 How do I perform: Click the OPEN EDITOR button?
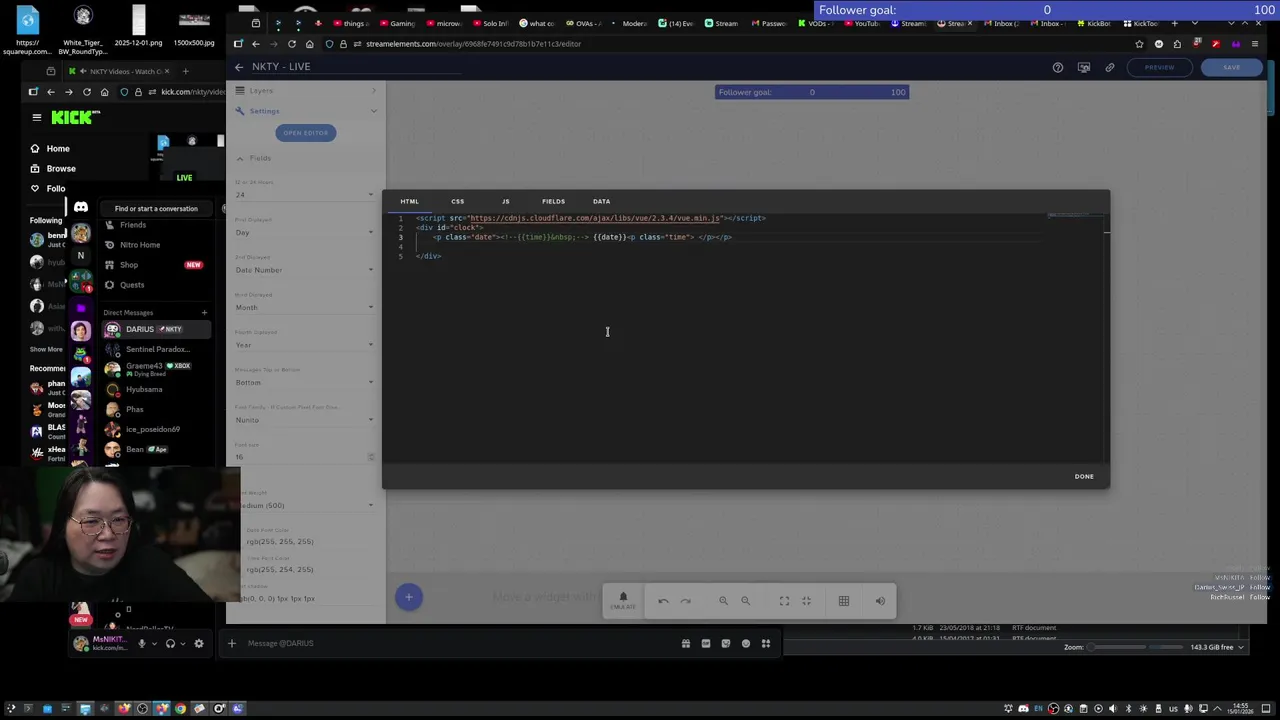[305, 133]
